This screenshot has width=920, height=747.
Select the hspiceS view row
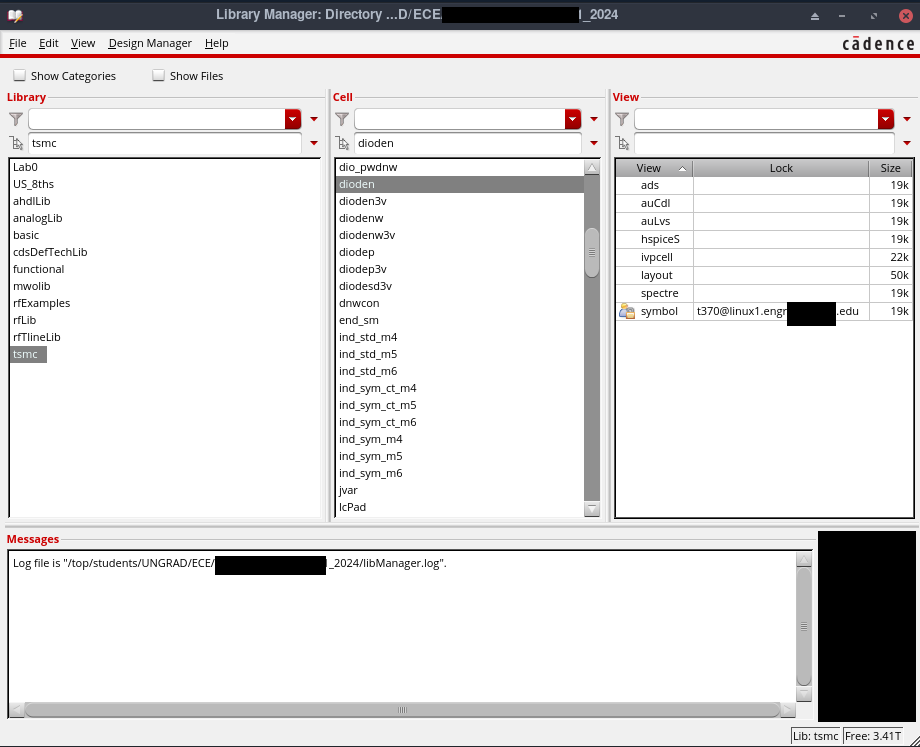point(764,239)
